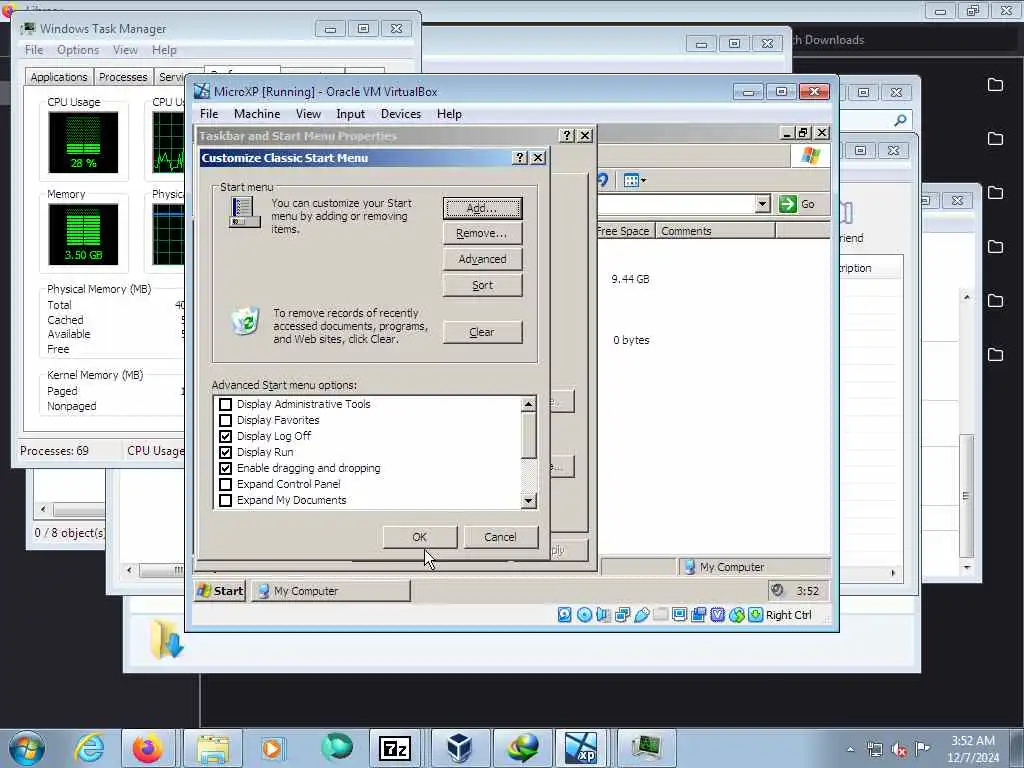Click the My Computer button in the XP taskbar
The width and height of the screenshot is (1024, 768).
click(x=331, y=591)
